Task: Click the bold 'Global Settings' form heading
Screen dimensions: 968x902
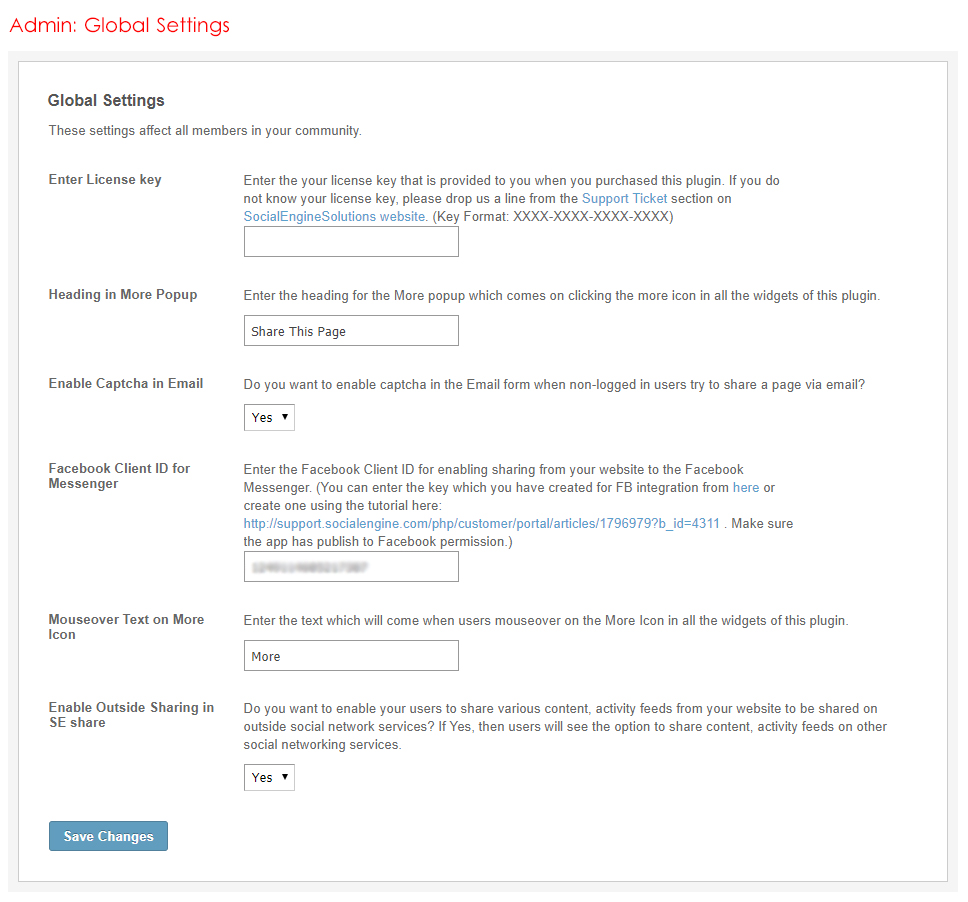Action: [106, 101]
